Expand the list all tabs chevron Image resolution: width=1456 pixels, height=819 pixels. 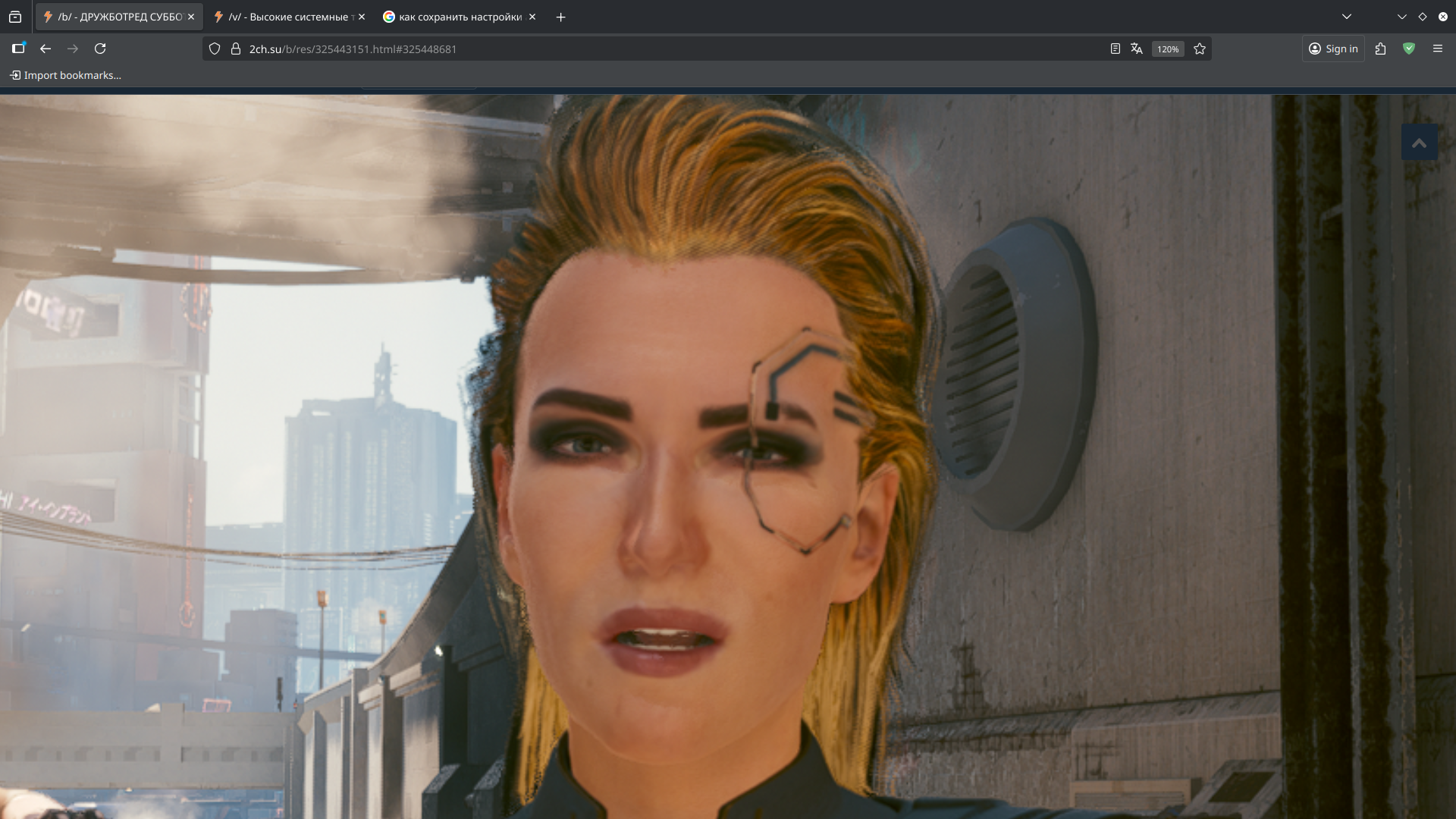coord(1347,17)
